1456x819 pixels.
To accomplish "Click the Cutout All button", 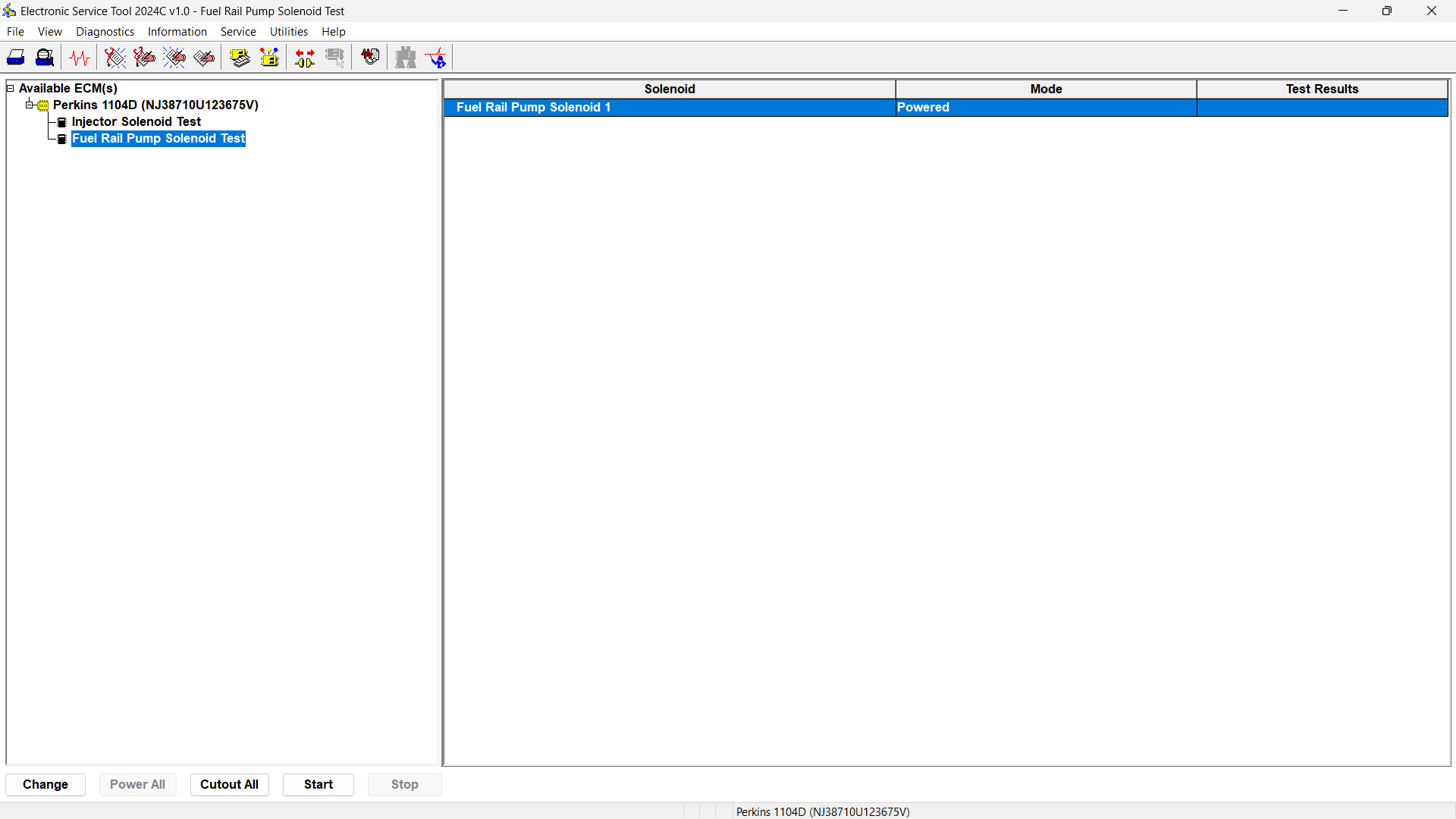I will 229,784.
